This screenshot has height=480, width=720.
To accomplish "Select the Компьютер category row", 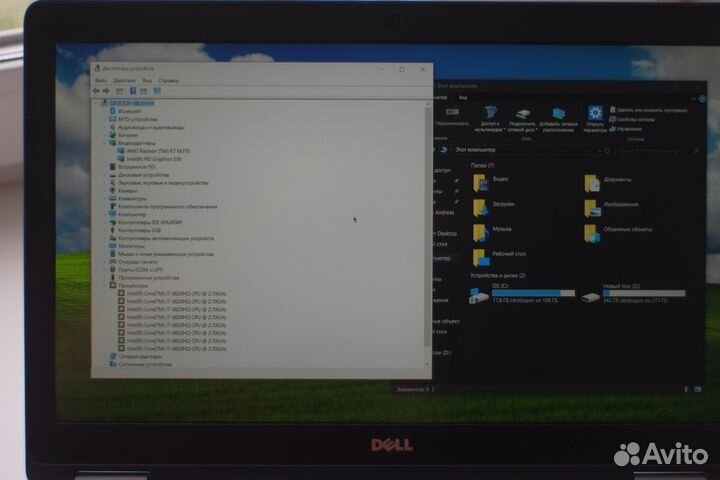I will point(132,214).
